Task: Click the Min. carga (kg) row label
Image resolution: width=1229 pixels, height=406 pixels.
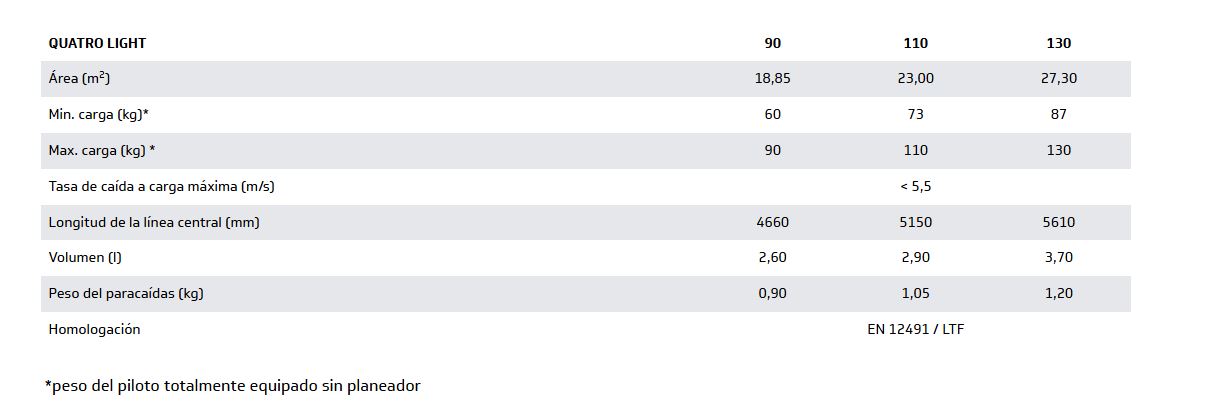Action: pos(98,114)
